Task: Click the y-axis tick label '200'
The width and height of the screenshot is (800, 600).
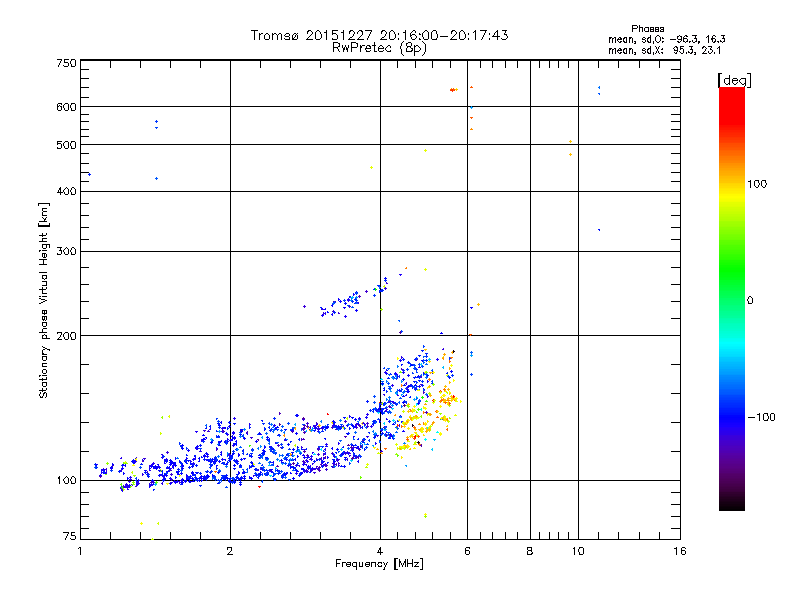Action: click(x=66, y=336)
